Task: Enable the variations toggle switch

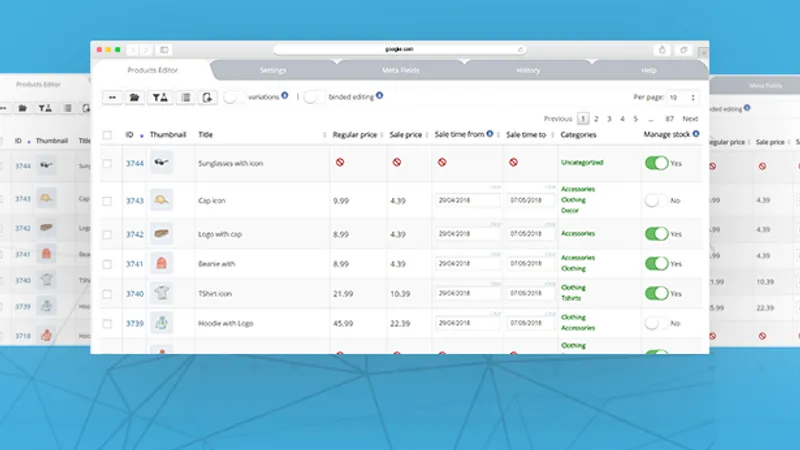Action: [x=234, y=97]
